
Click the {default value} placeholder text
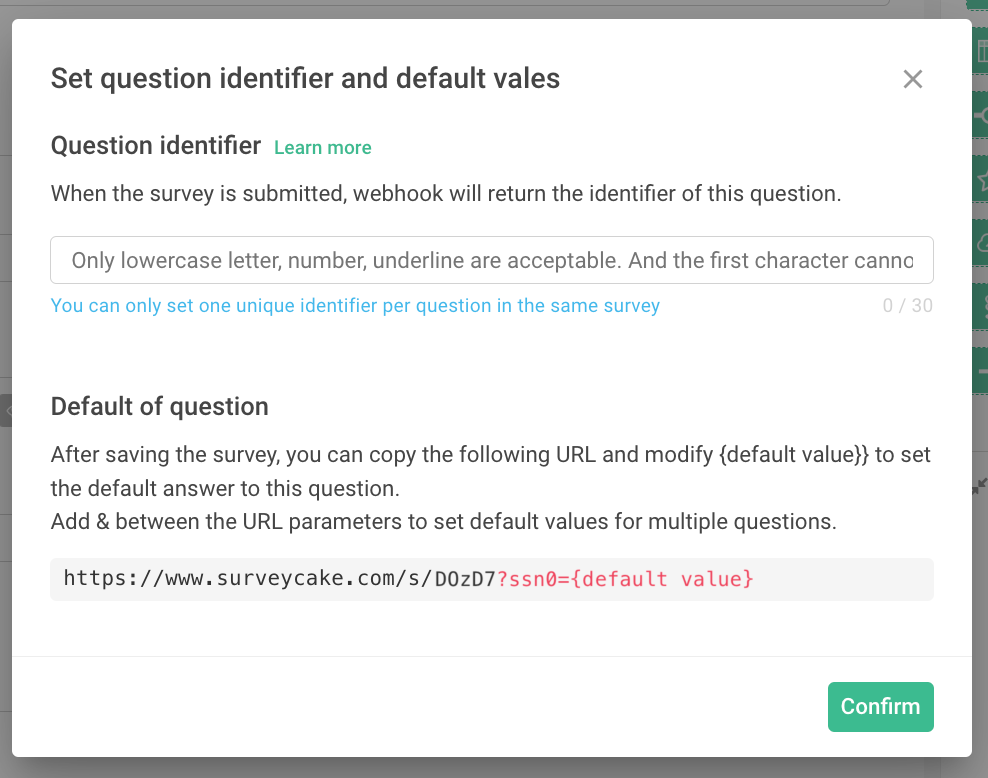click(660, 579)
